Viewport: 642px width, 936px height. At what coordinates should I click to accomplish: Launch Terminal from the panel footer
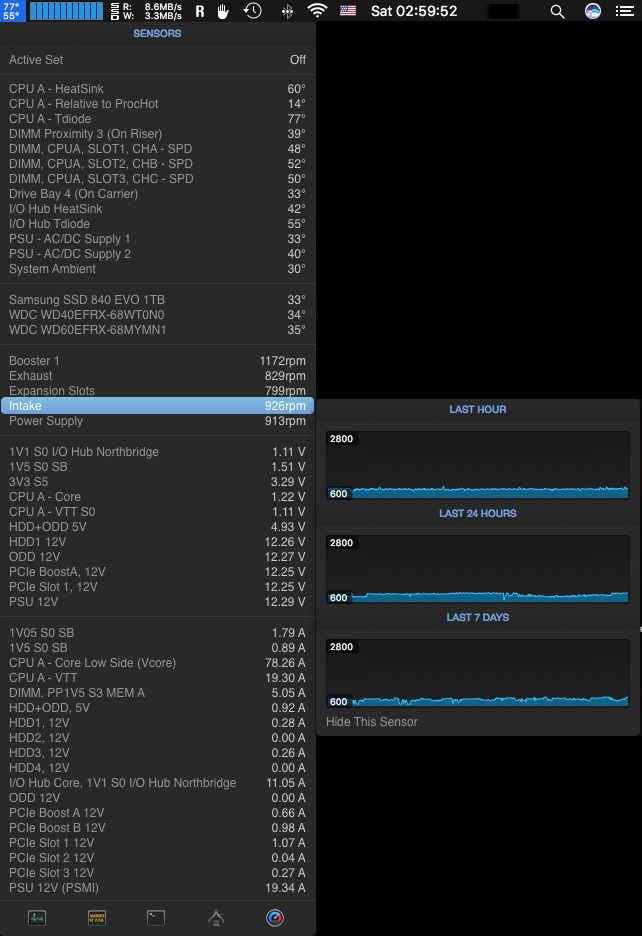point(156,917)
